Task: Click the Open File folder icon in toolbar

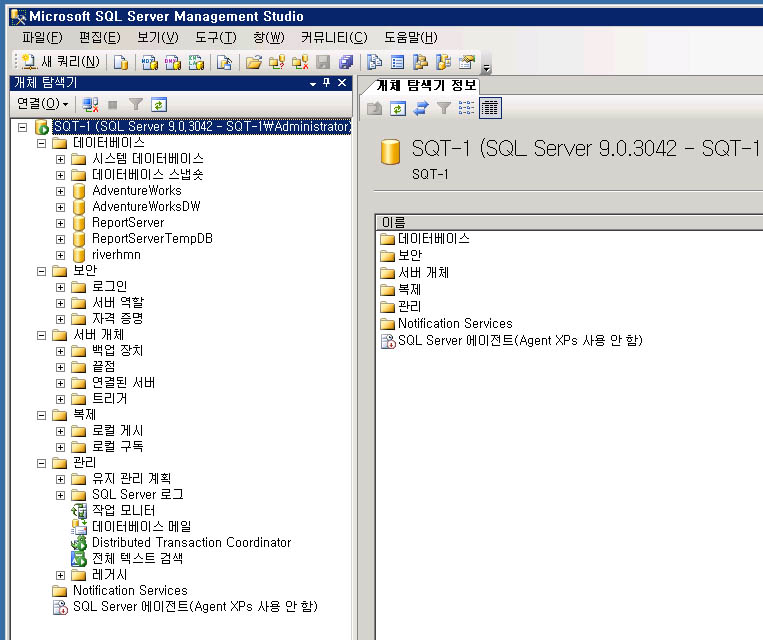Action: 254,62
